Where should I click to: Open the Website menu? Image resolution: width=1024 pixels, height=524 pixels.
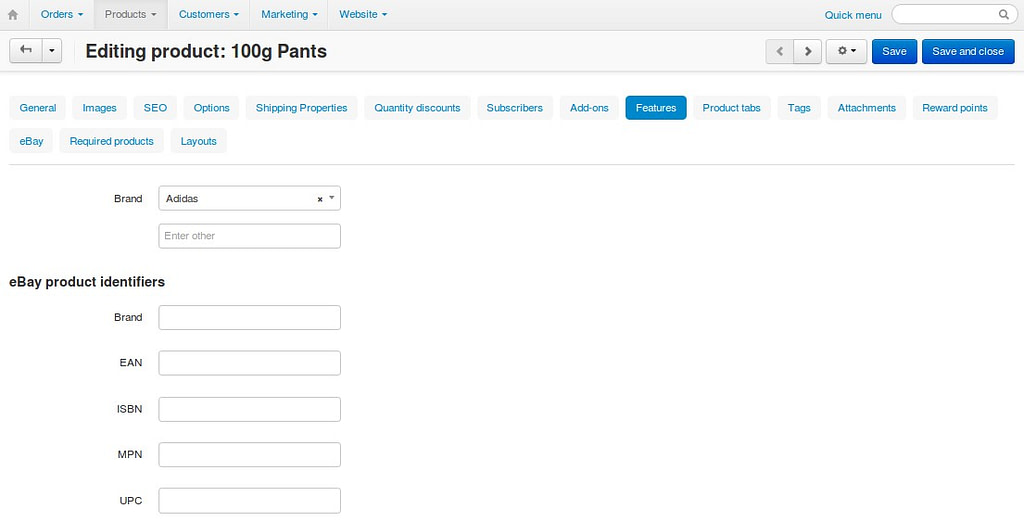tap(363, 14)
